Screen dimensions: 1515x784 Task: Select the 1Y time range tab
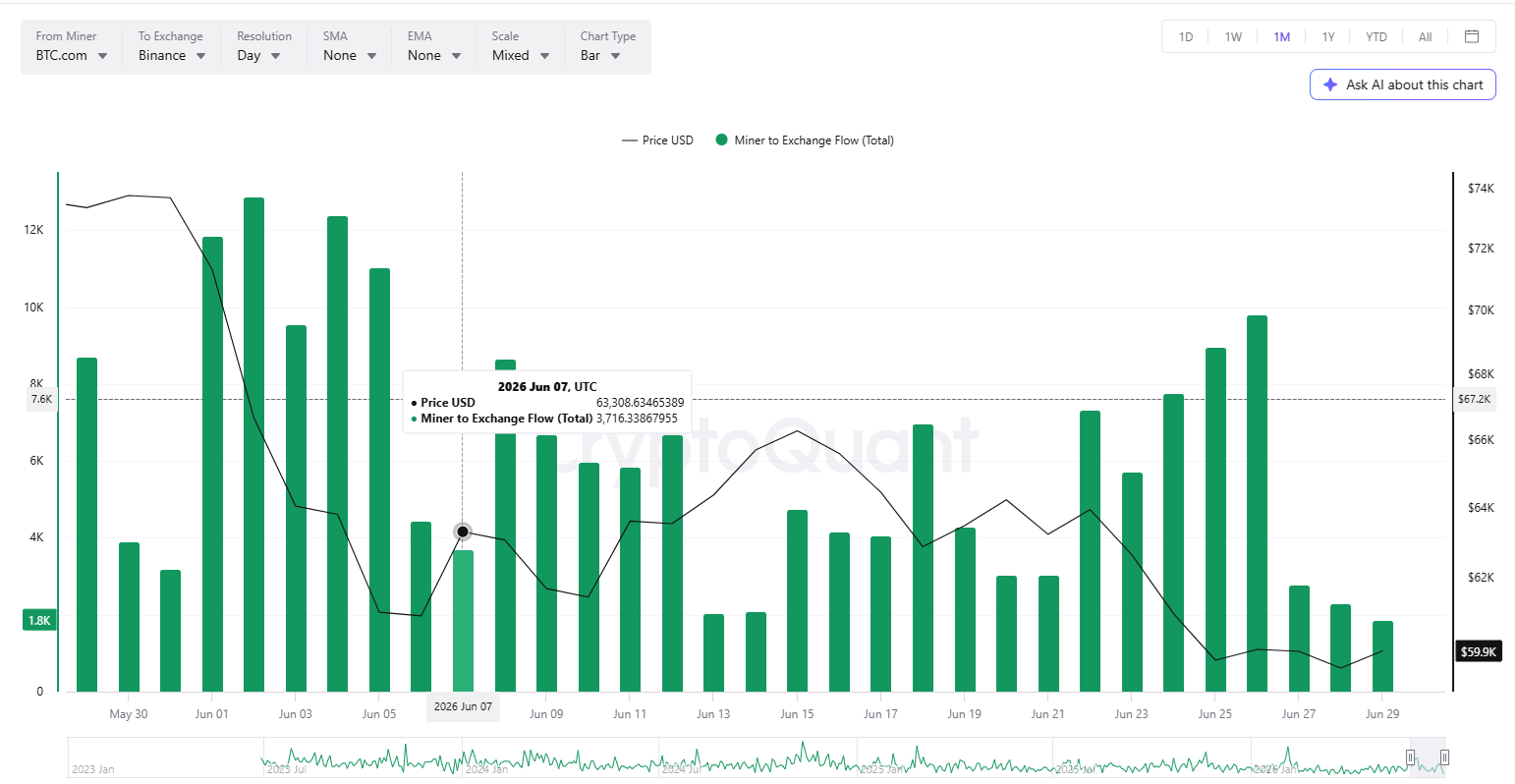pos(1328,36)
